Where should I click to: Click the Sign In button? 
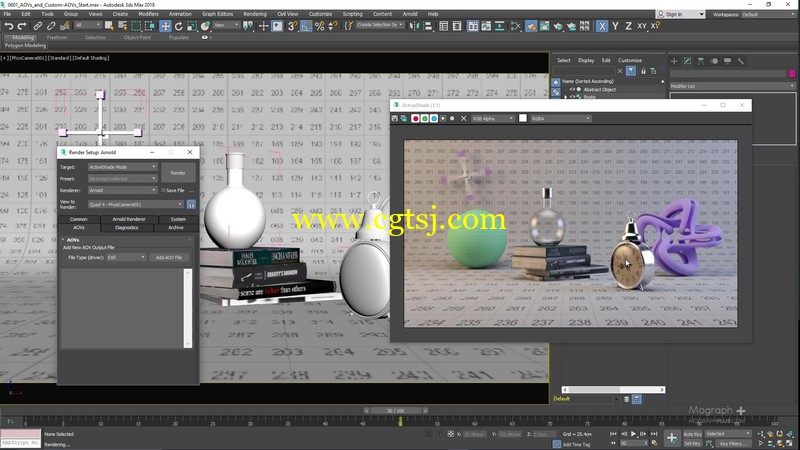coord(680,14)
